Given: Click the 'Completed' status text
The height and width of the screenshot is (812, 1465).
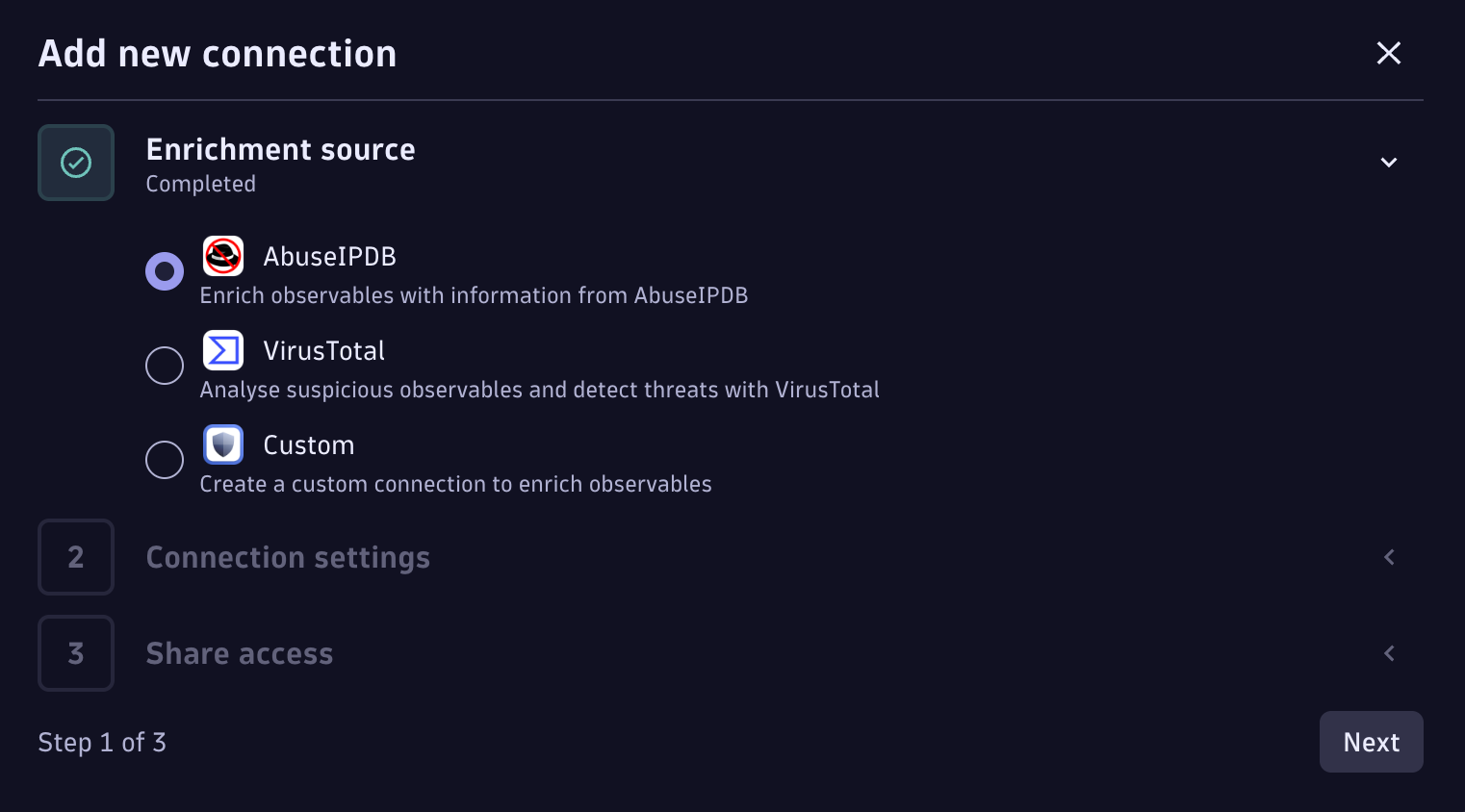Looking at the screenshot, I should pyautogui.click(x=201, y=184).
